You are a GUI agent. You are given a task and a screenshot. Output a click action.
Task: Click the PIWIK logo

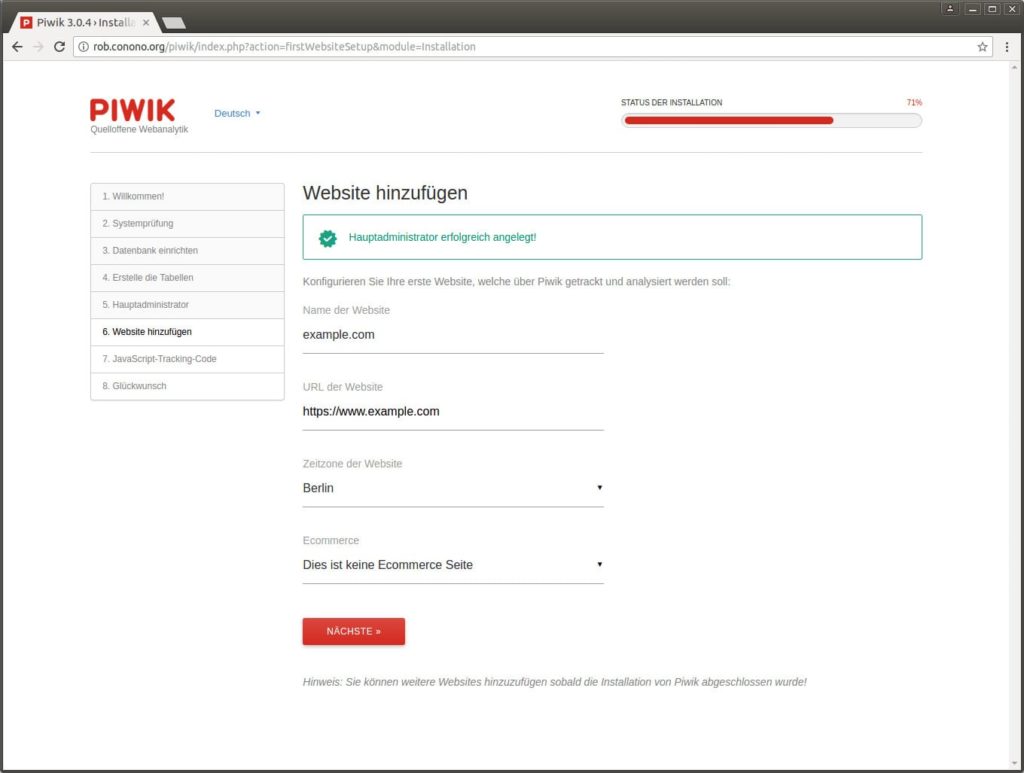tap(133, 110)
